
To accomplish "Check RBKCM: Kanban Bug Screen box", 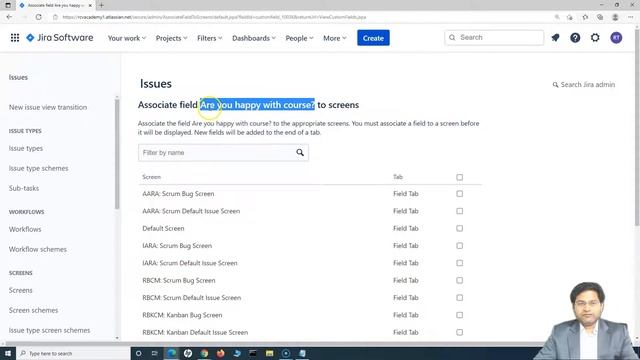I will 460,315.
